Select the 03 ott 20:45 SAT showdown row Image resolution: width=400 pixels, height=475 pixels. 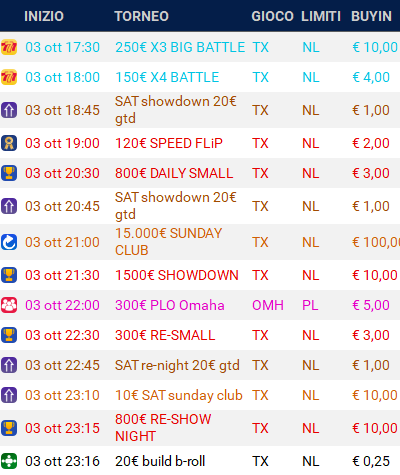point(200,206)
